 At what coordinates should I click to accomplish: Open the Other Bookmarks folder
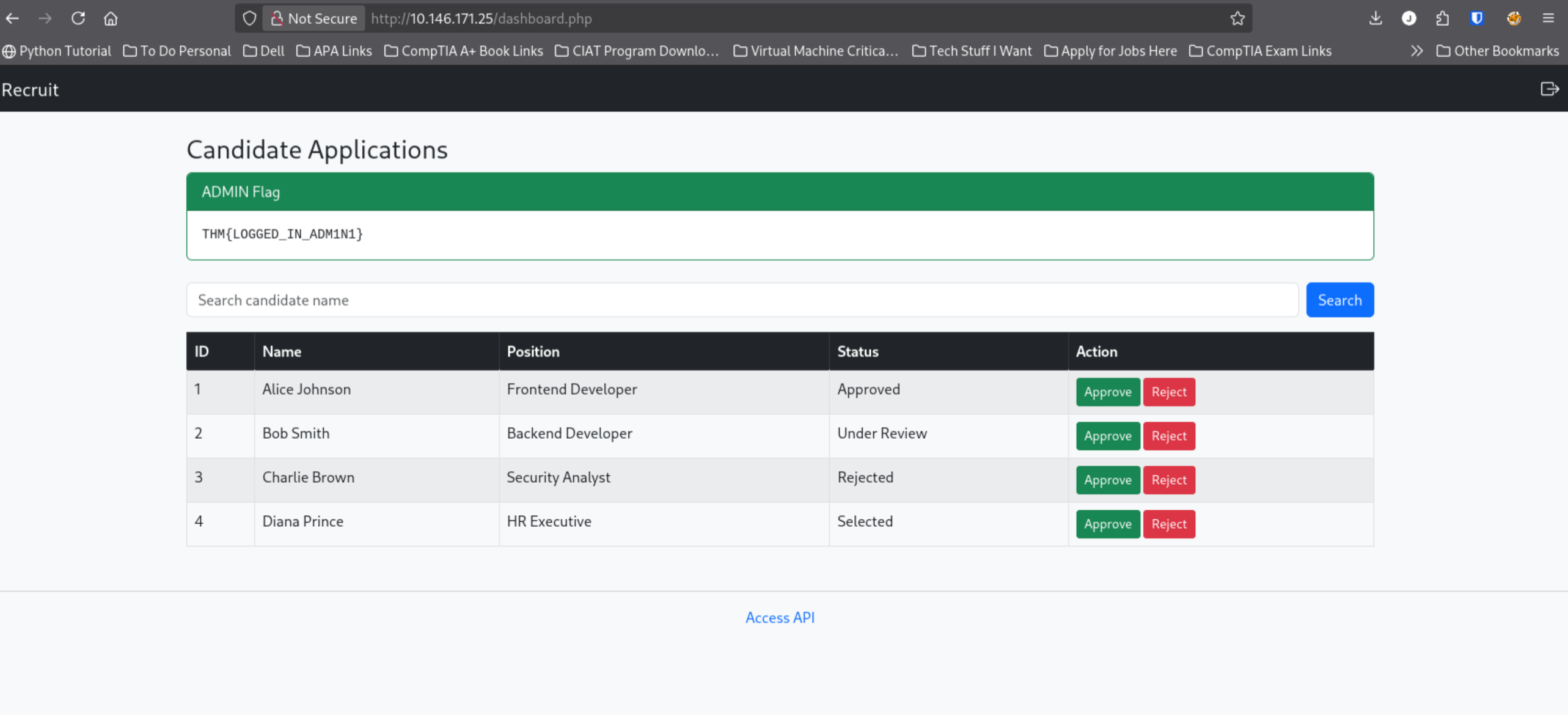tap(1497, 51)
